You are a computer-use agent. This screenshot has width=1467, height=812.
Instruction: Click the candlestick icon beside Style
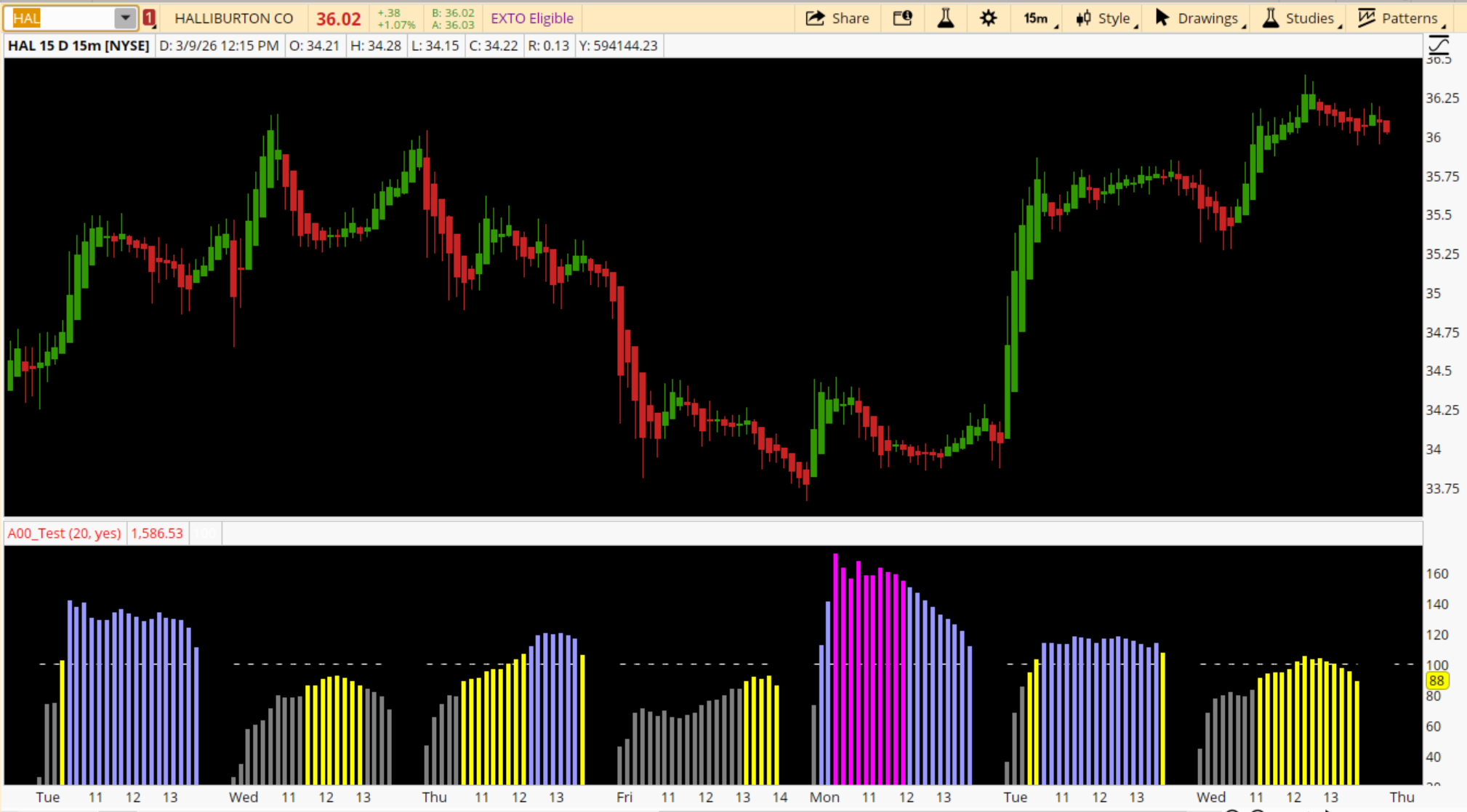(x=1083, y=18)
